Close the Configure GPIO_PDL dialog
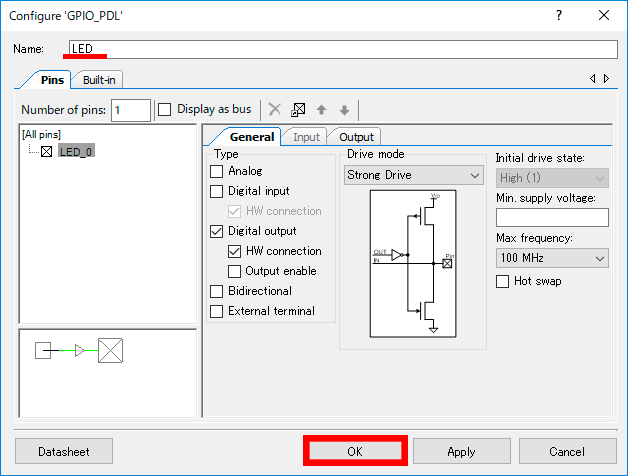This screenshot has width=628, height=476. 604,15
